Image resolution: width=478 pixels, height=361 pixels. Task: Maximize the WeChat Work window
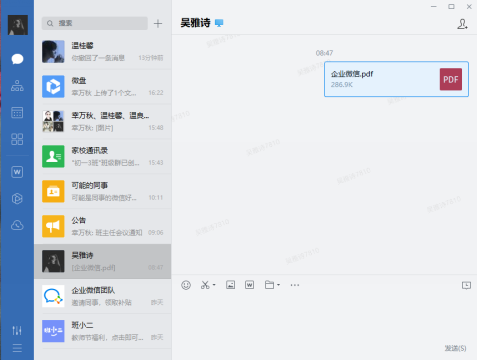(451, 7)
